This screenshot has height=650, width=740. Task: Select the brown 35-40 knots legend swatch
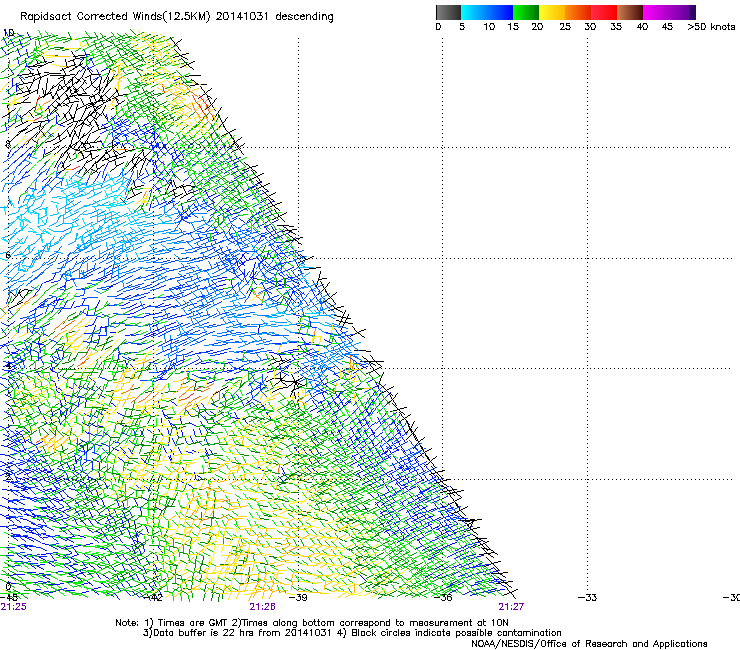[x=630, y=12]
